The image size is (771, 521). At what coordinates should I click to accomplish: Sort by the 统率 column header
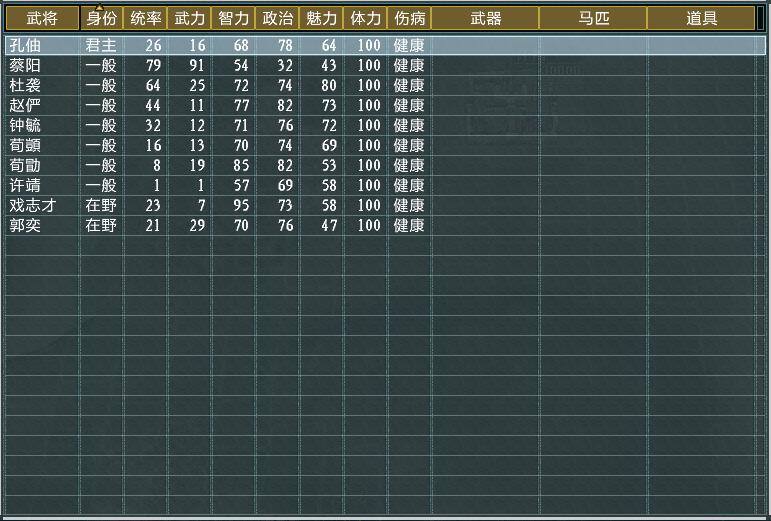click(x=146, y=19)
